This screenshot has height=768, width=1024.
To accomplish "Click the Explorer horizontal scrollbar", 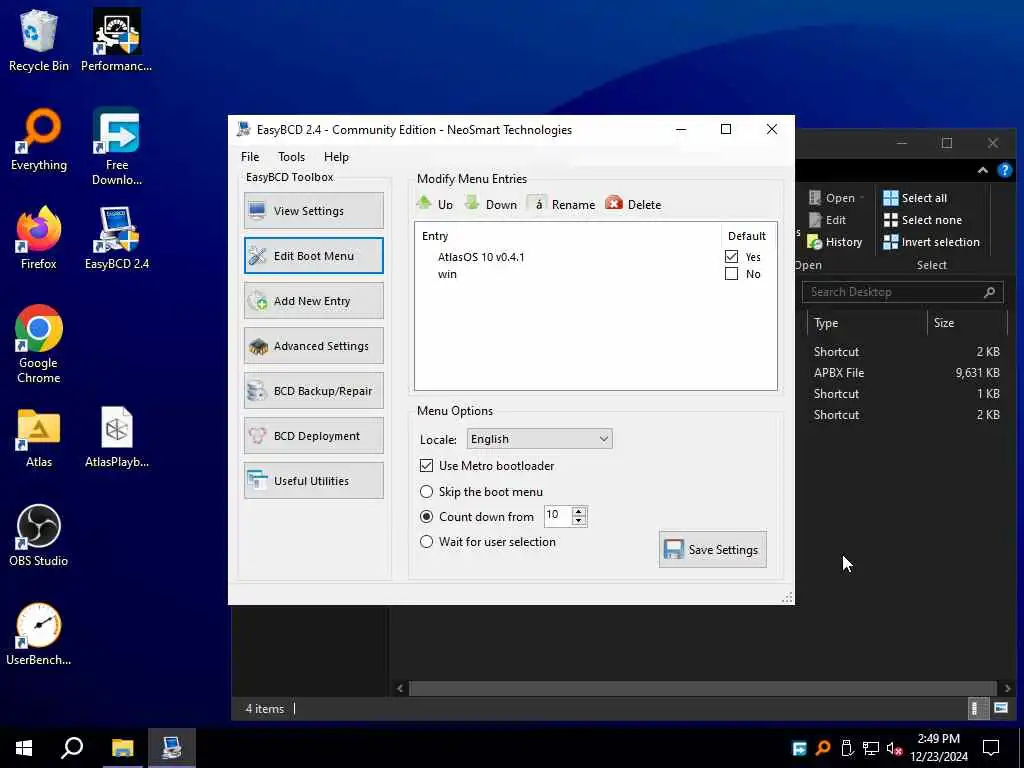I will pyautogui.click(x=703, y=688).
